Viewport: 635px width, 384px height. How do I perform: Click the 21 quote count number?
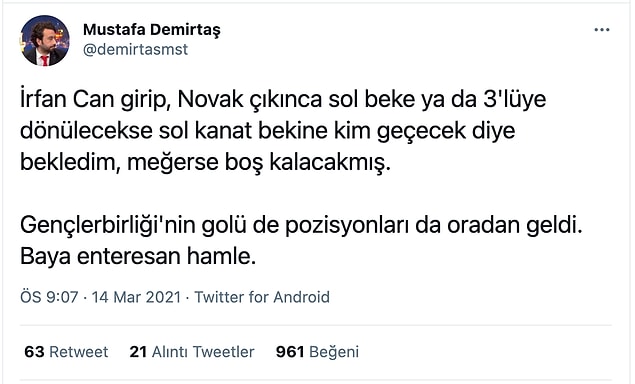click(138, 352)
